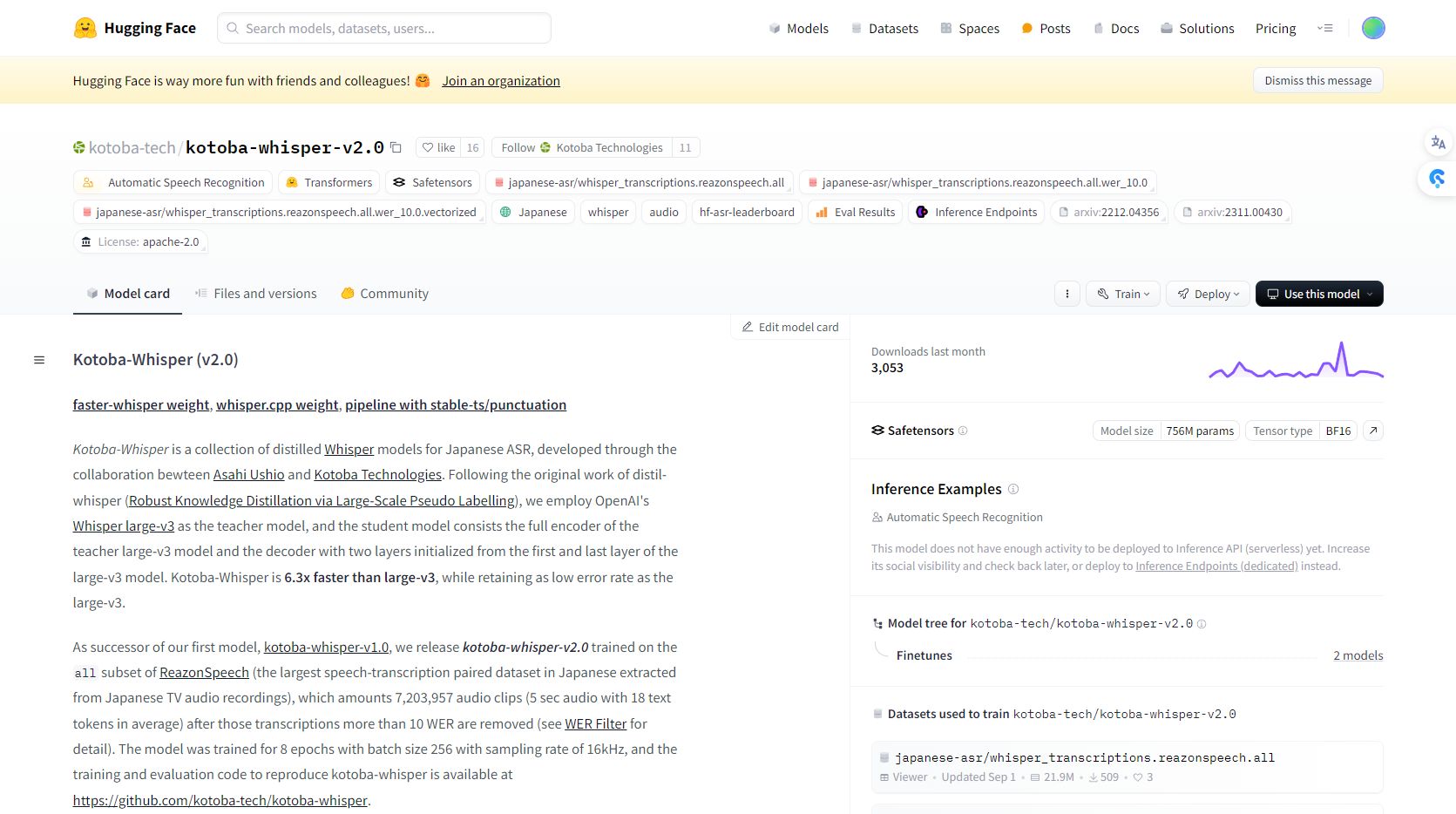This screenshot has height=814, width=1456.
Task: Open Safetensors external viewer arrow icon
Action: 1373,431
